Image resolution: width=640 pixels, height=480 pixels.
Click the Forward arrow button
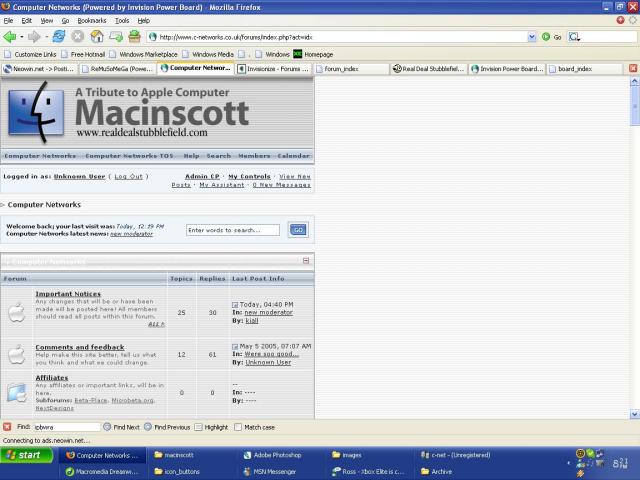click(34, 37)
